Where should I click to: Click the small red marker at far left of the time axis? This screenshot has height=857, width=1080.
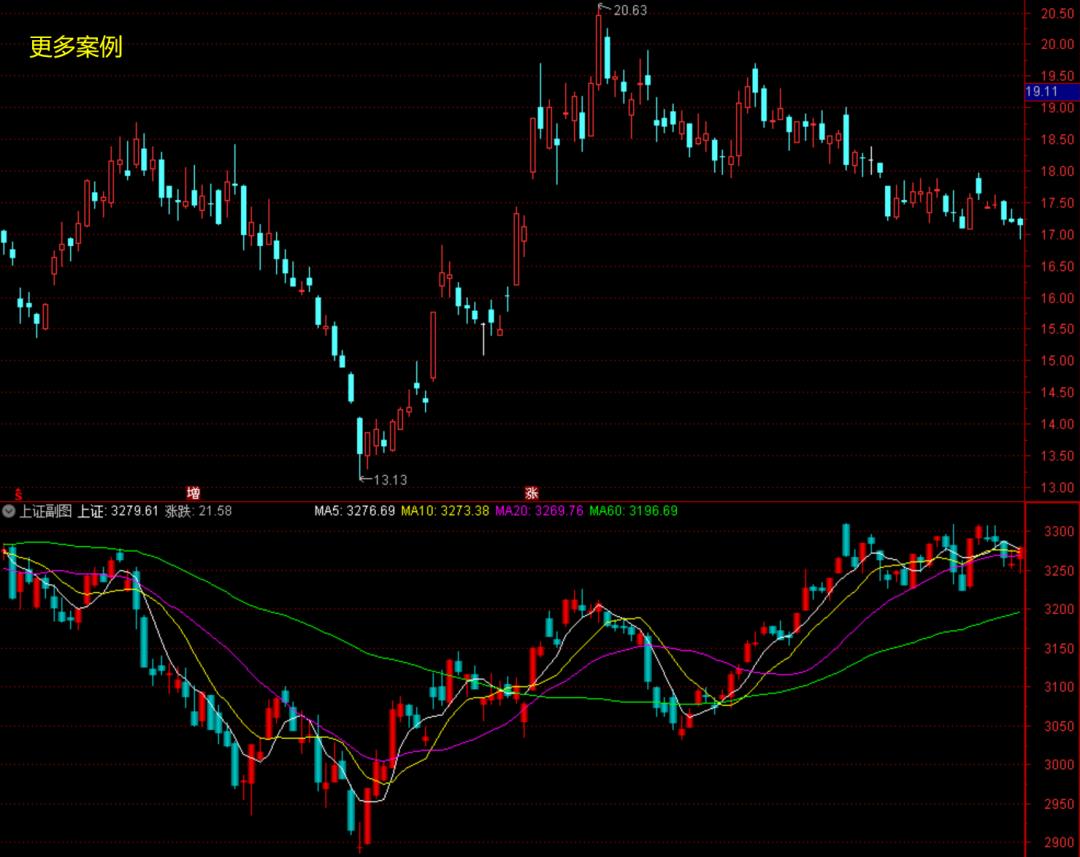coord(17,493)
